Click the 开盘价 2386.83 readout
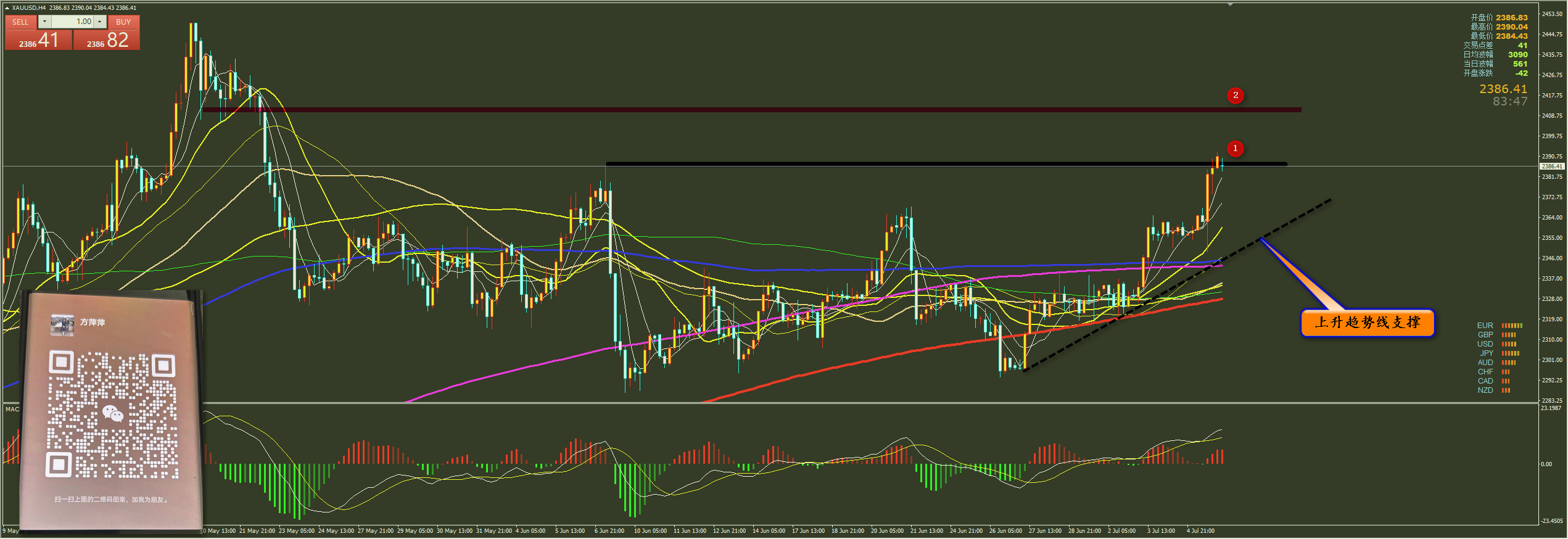 pos(1499,18)
